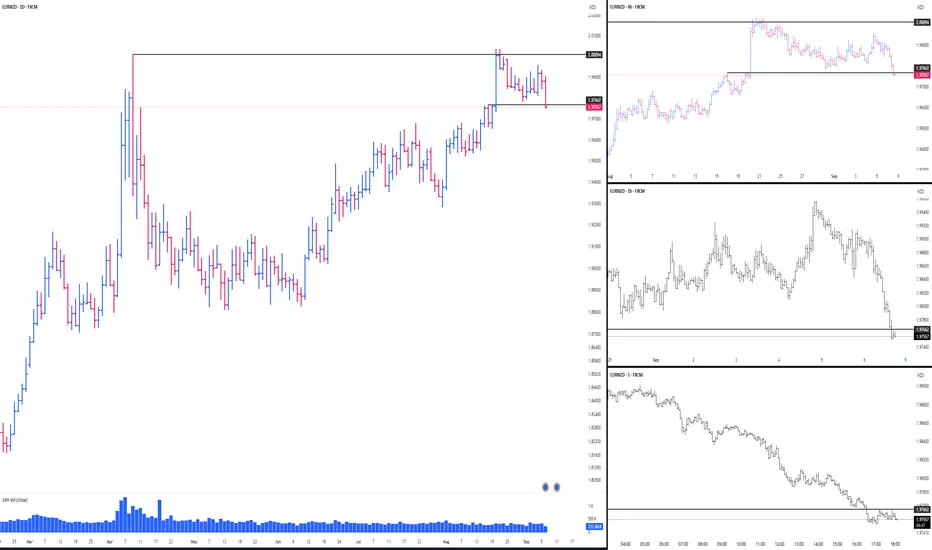The height and width of the screenshot is (550, 932).
Task: Click the 'Sep' date label on the 4h time axis
Action: (x=834, y=177)
